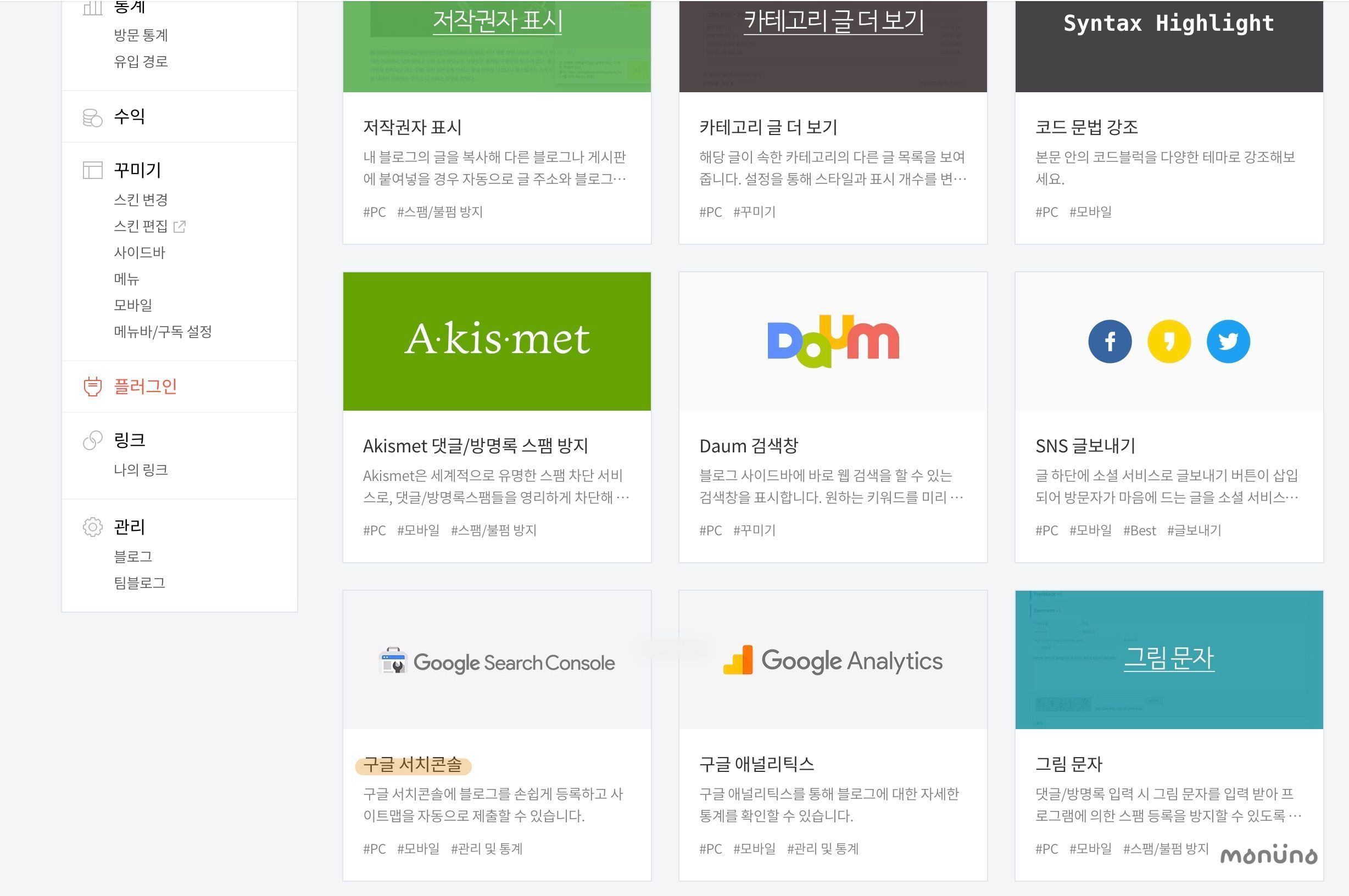The width and height of the screenshot is (1349, 896).
Task: Open highlighted 구글 서치콘솔 title
Action: coord(412,764)
